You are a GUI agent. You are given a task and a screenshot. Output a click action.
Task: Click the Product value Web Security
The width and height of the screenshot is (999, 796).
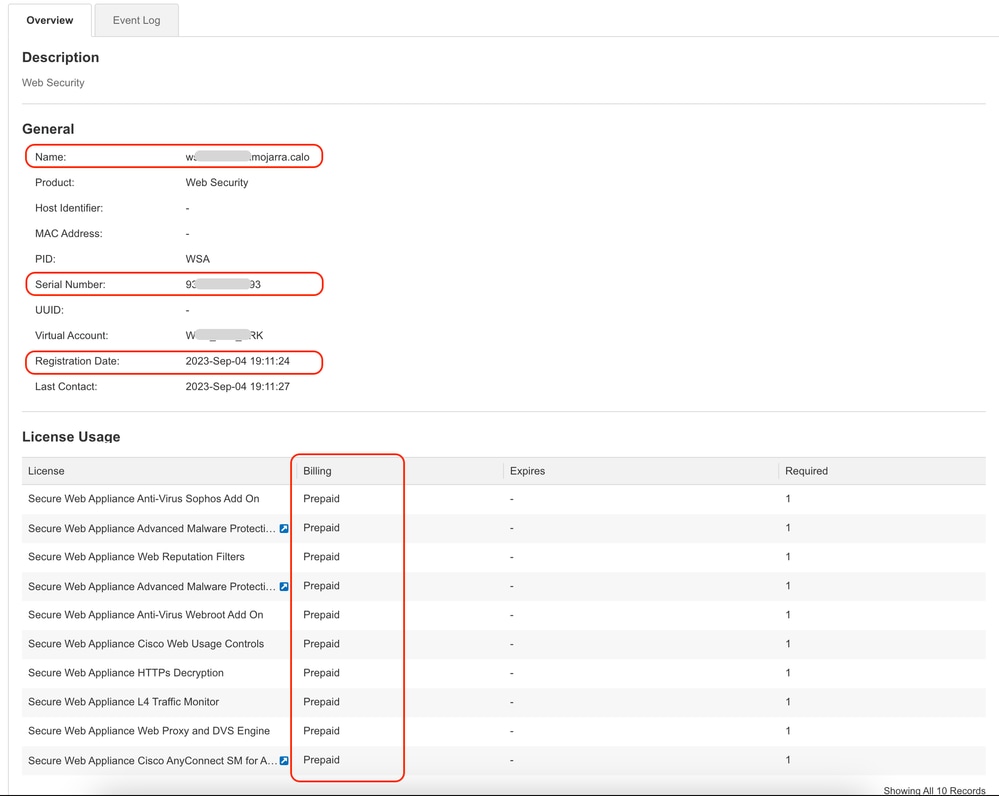pos(217,182)
